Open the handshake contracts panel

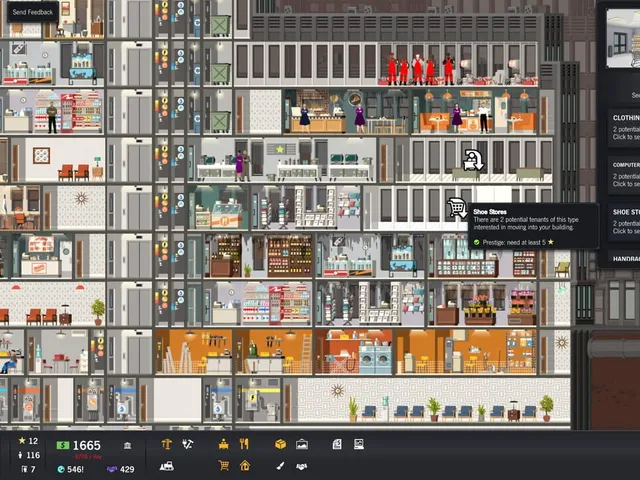pos(302,466)
